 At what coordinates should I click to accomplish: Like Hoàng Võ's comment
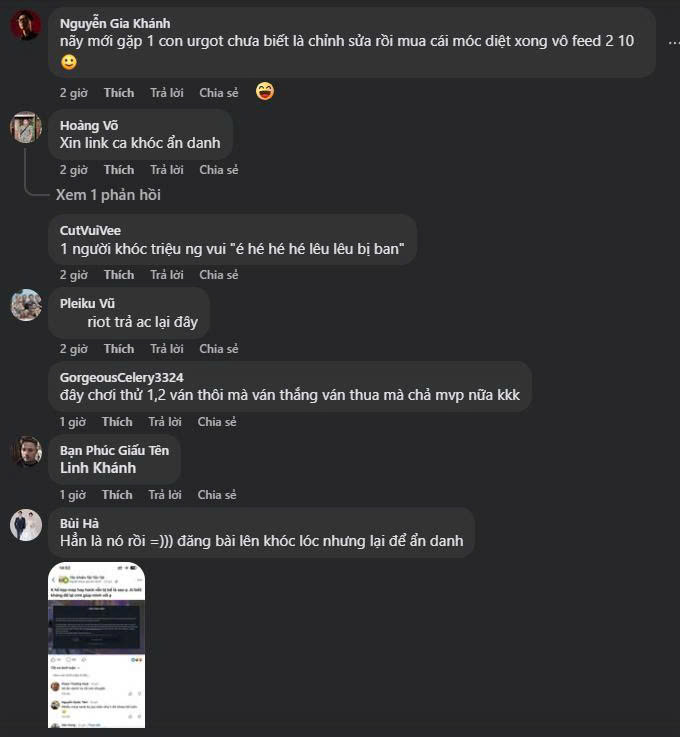click(x=118, y=170)
